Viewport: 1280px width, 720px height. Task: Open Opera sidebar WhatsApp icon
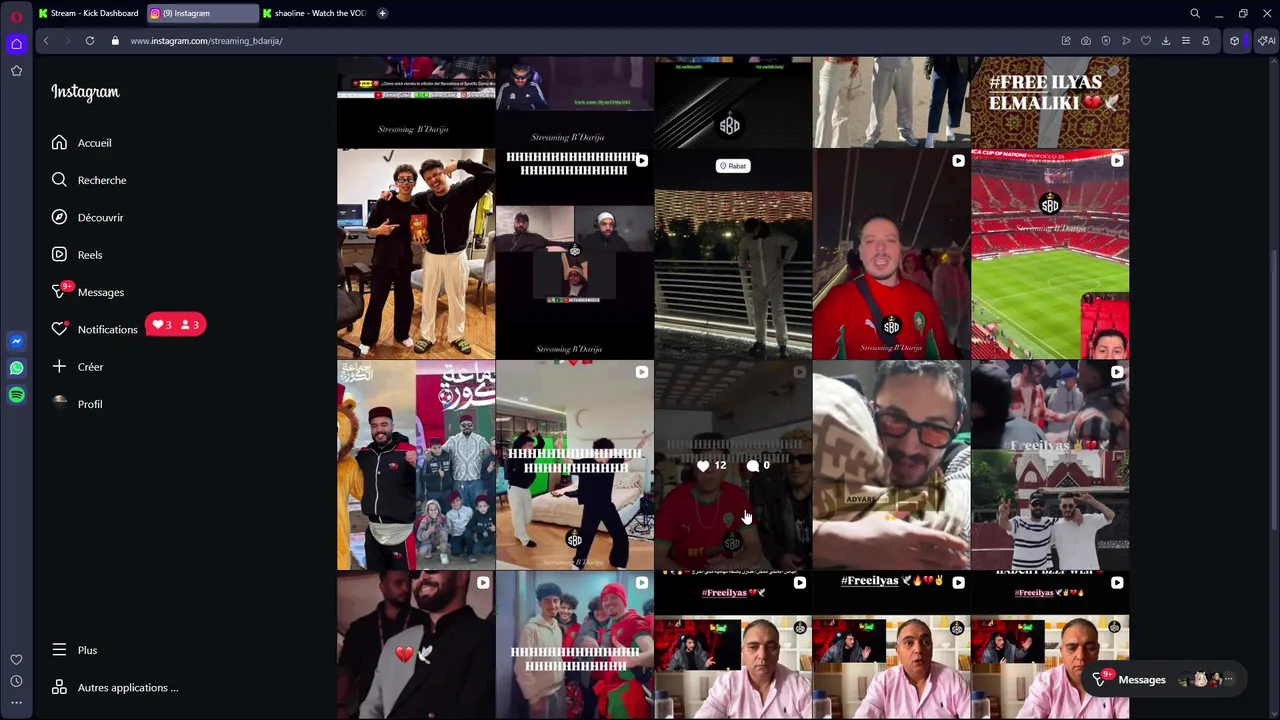click(x=16, y=368)
